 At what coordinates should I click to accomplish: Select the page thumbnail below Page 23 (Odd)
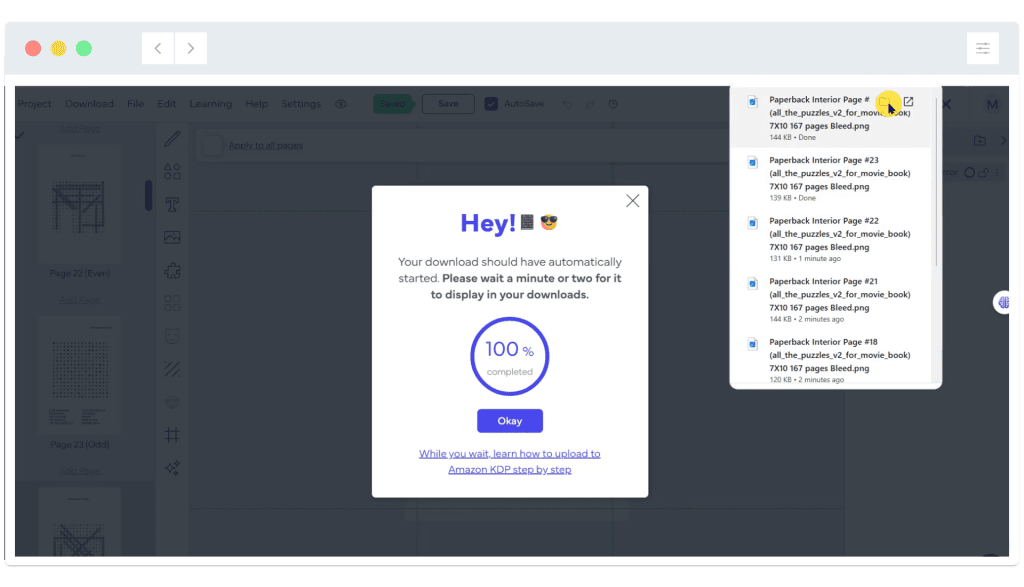(80, 522)
